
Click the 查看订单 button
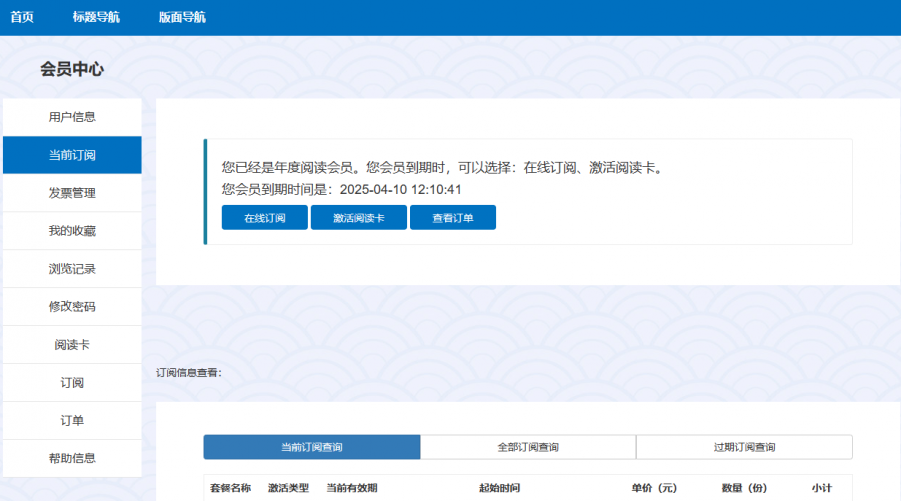(x=453, y=218)
